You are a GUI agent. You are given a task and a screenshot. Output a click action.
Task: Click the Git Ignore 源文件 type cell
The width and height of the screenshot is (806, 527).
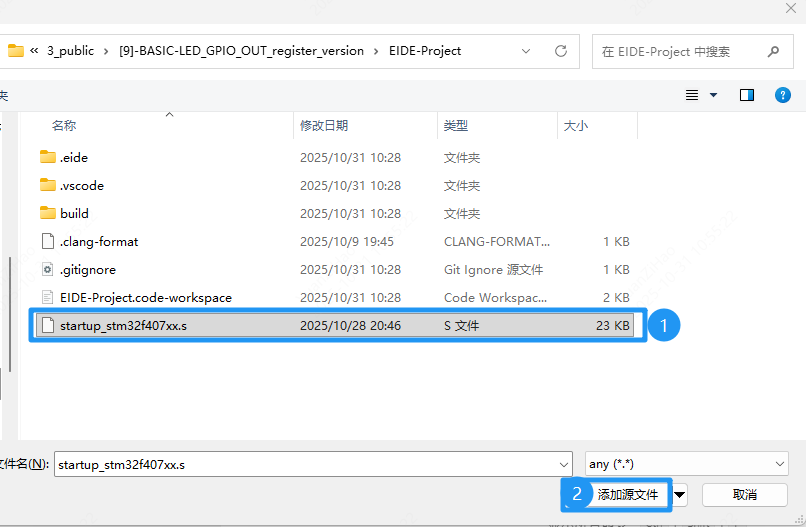pos(493,269)
